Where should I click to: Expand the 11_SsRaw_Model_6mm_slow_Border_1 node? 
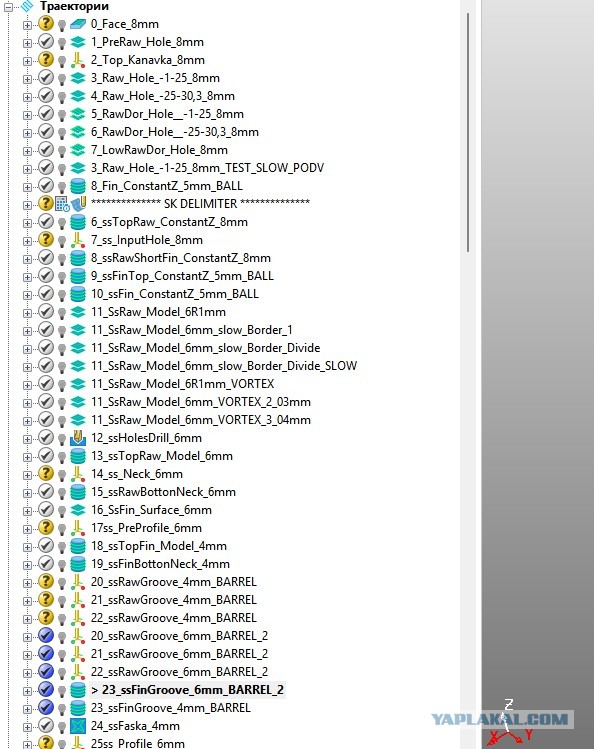tap(27, 331)
